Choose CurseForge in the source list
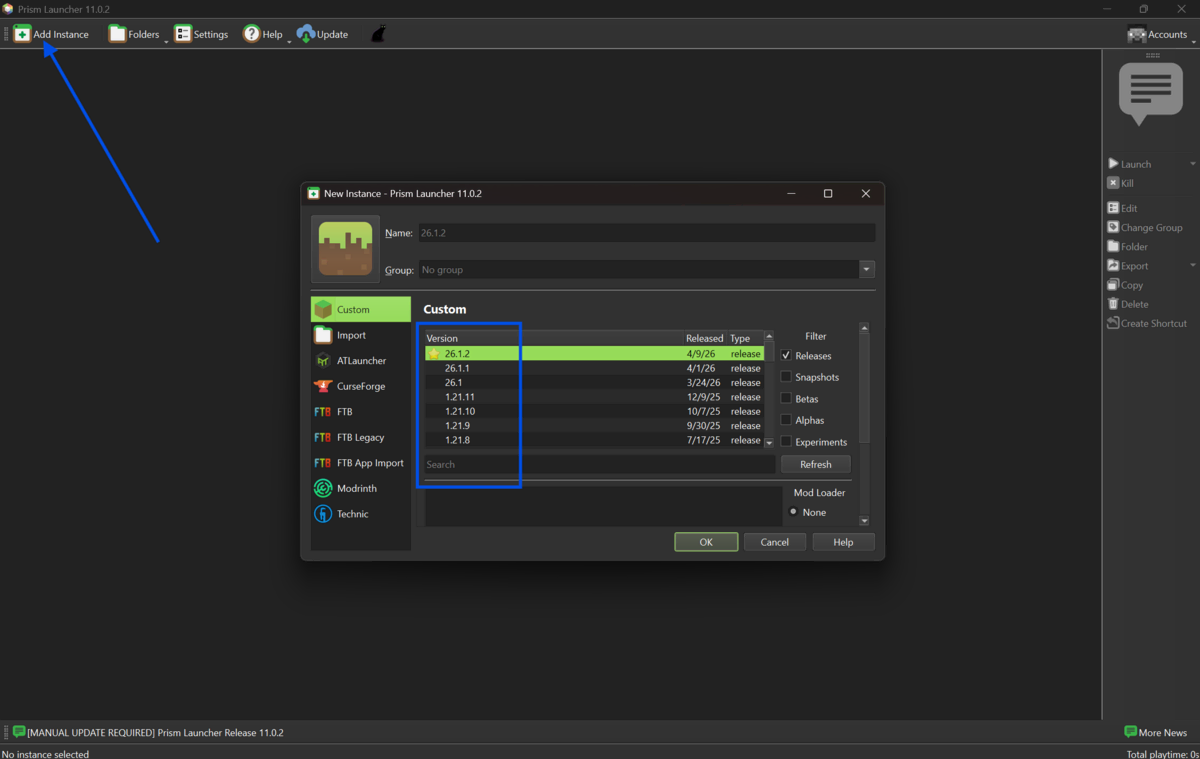 pos(360,386)
